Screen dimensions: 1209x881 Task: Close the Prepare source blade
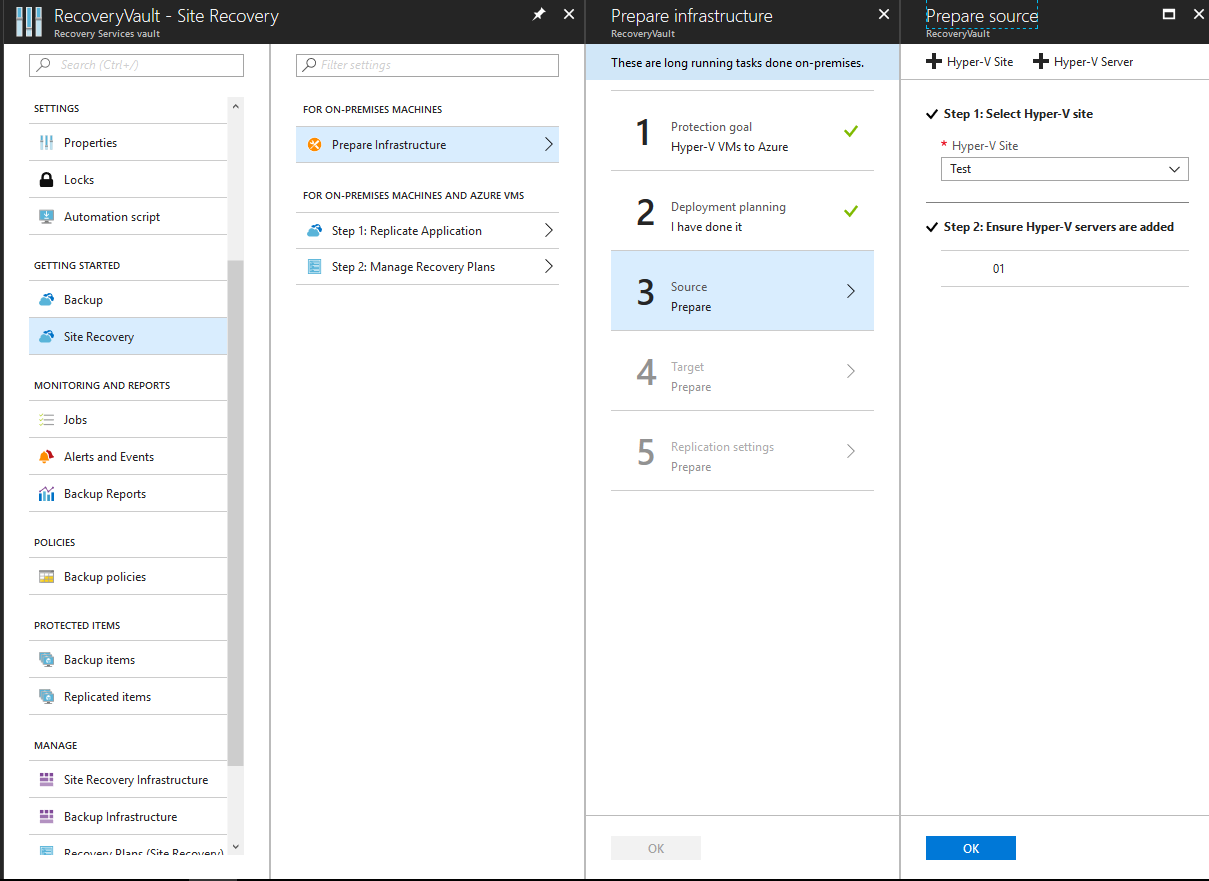click(1197, 14)
